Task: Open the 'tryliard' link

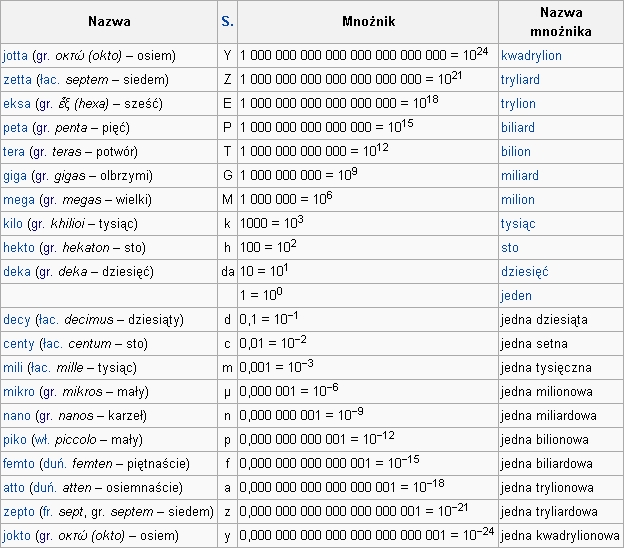Action: pyautogui.click(x=520, y=80)
